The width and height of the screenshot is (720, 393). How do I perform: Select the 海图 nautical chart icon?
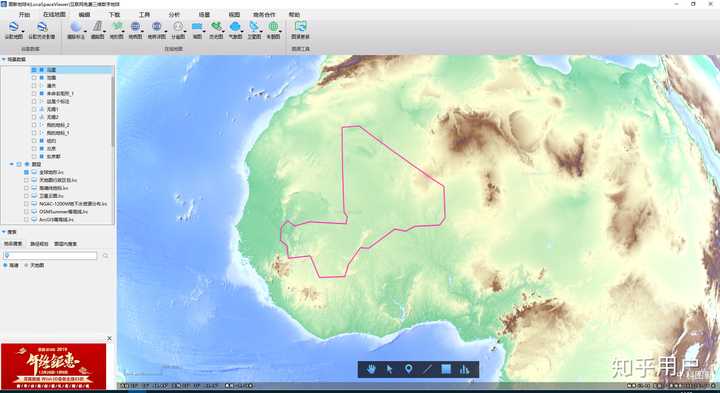pos(197,27)
